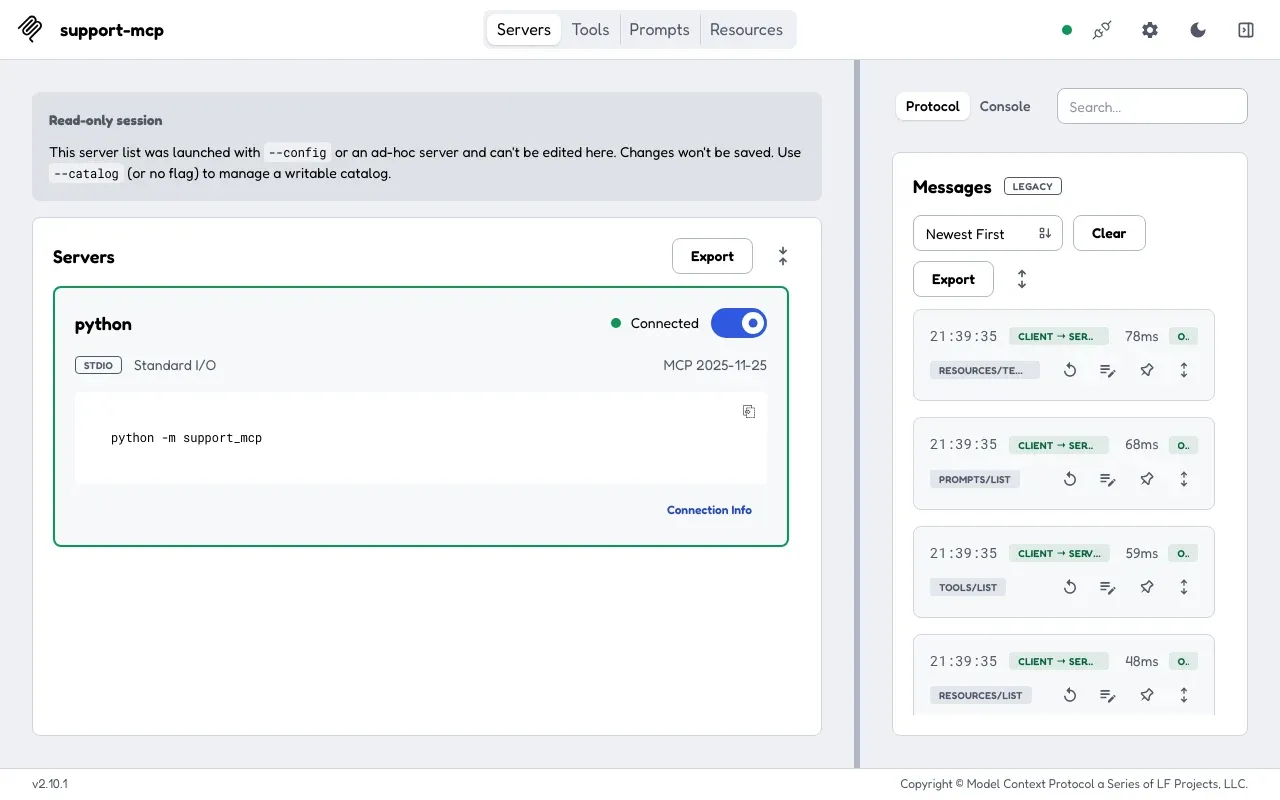The height and width of the screenshot is (800, 1280).
Task: Open settings via the gear icon
Action: (1150, 30)
